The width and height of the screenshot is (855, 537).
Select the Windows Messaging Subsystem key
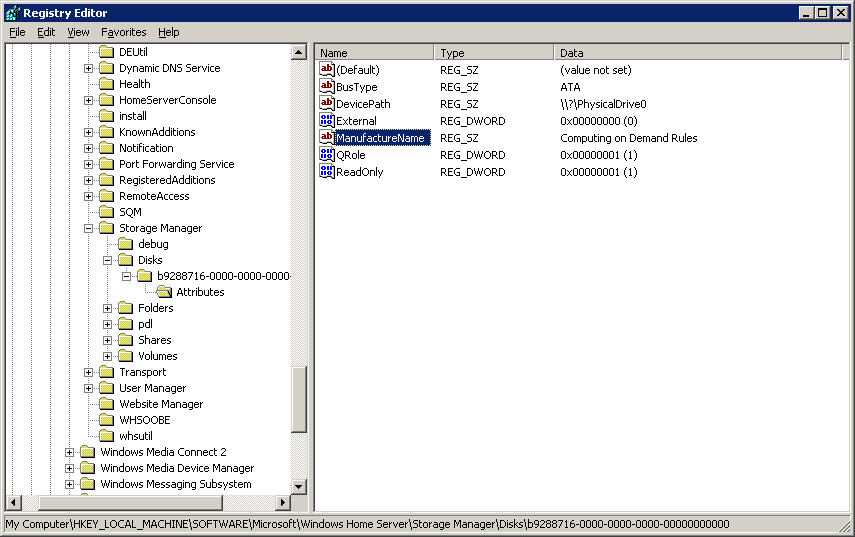tap(176, 484)
